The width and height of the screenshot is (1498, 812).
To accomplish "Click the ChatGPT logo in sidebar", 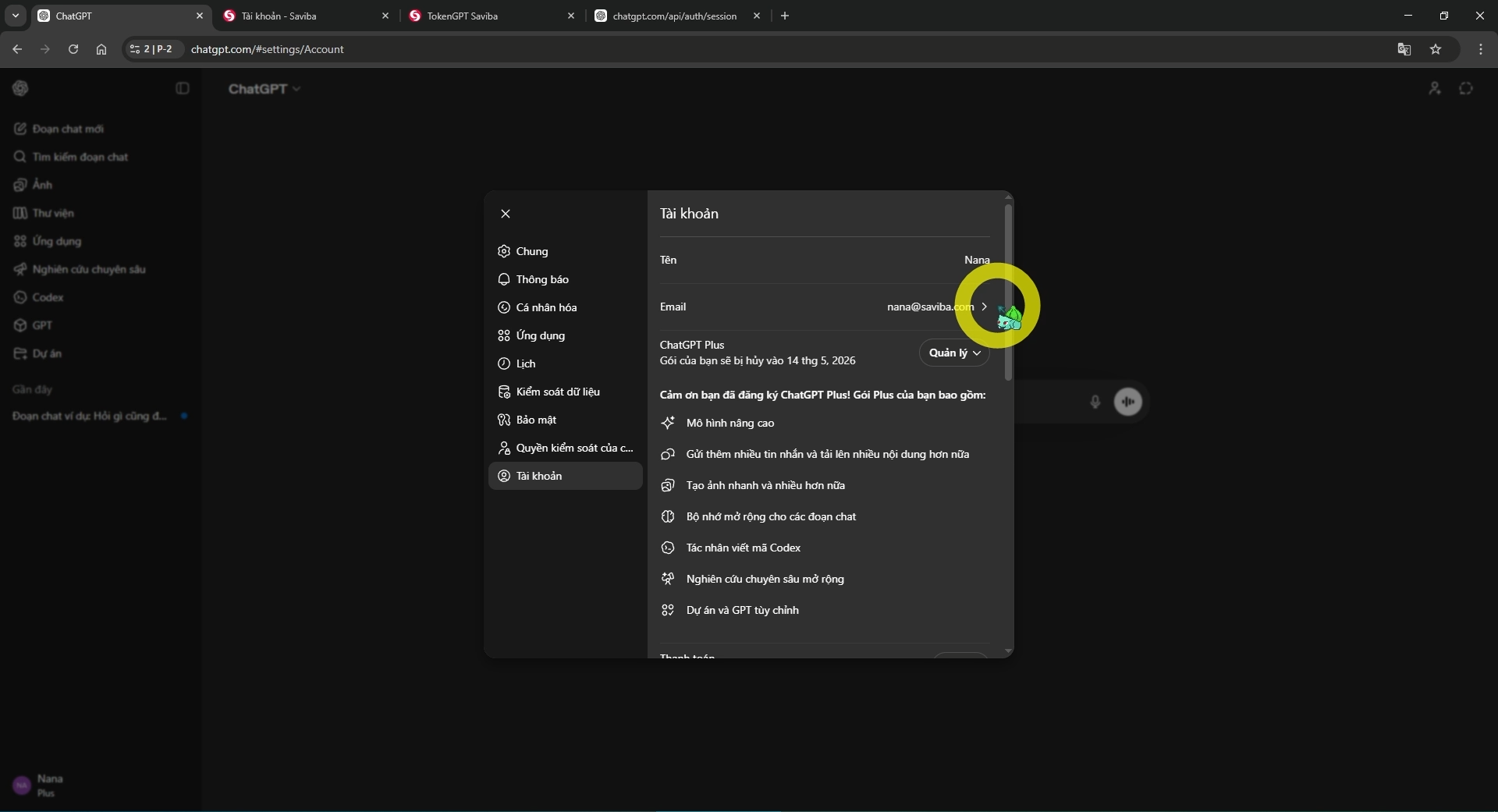I will 21,89.
